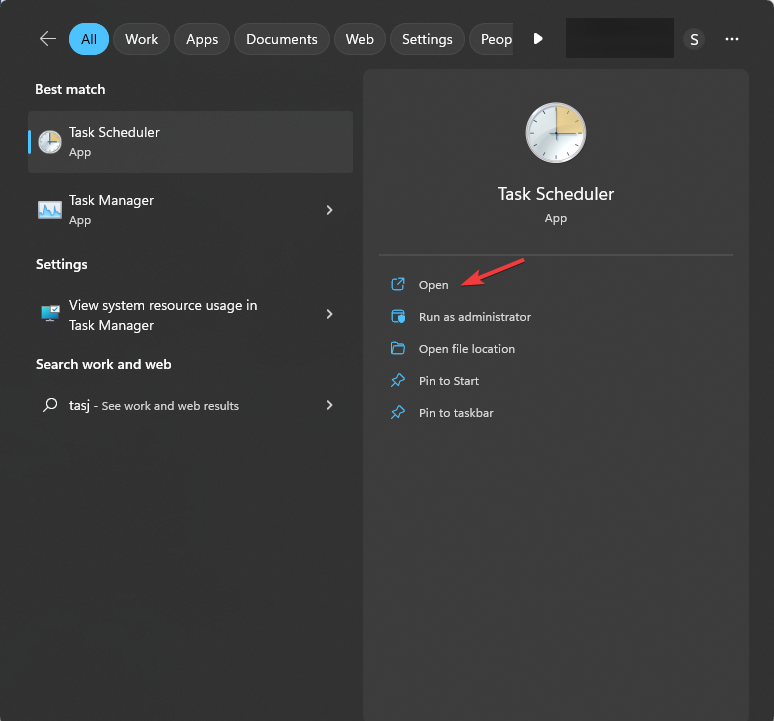Switch to the Web filter tab
The width and height of the screenshot is (774, 721).
(360, 39)
